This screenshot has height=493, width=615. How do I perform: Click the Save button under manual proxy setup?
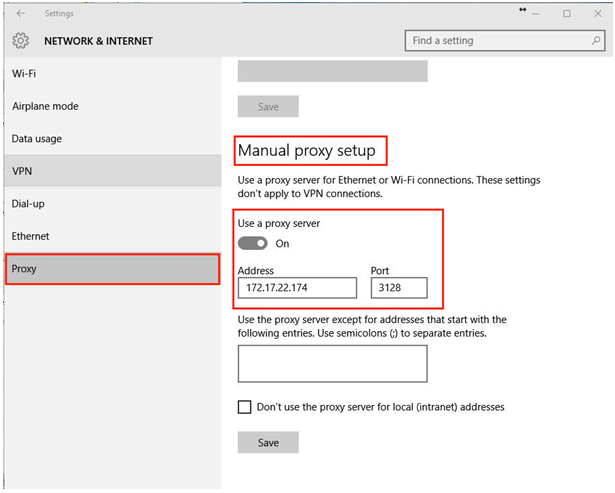click(x=267, y=442)
